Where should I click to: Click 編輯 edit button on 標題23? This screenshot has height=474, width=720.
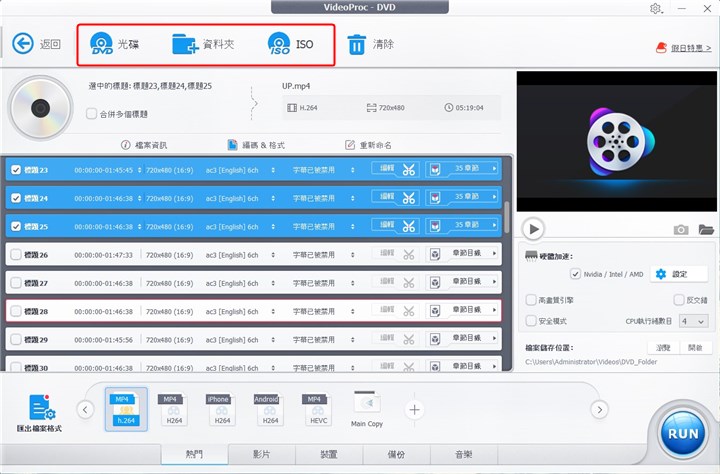pos(387,169)
